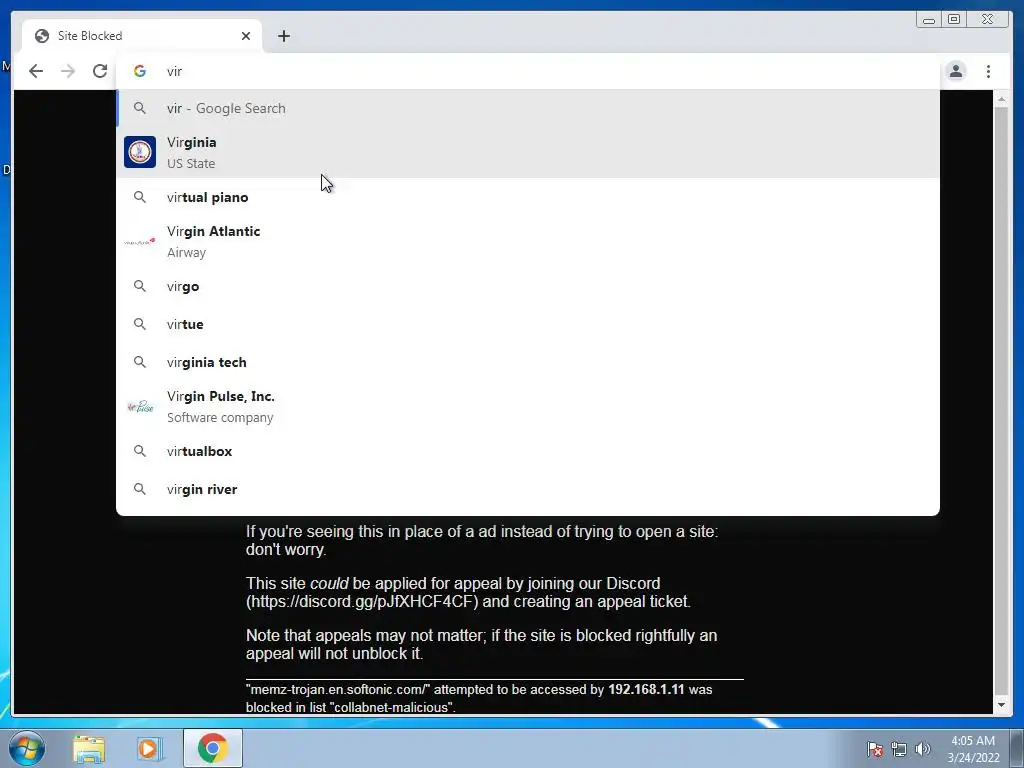Click the vertical scrollbar thumb
Viewport: 1024px width, 768px height.
coord(1001,400)
